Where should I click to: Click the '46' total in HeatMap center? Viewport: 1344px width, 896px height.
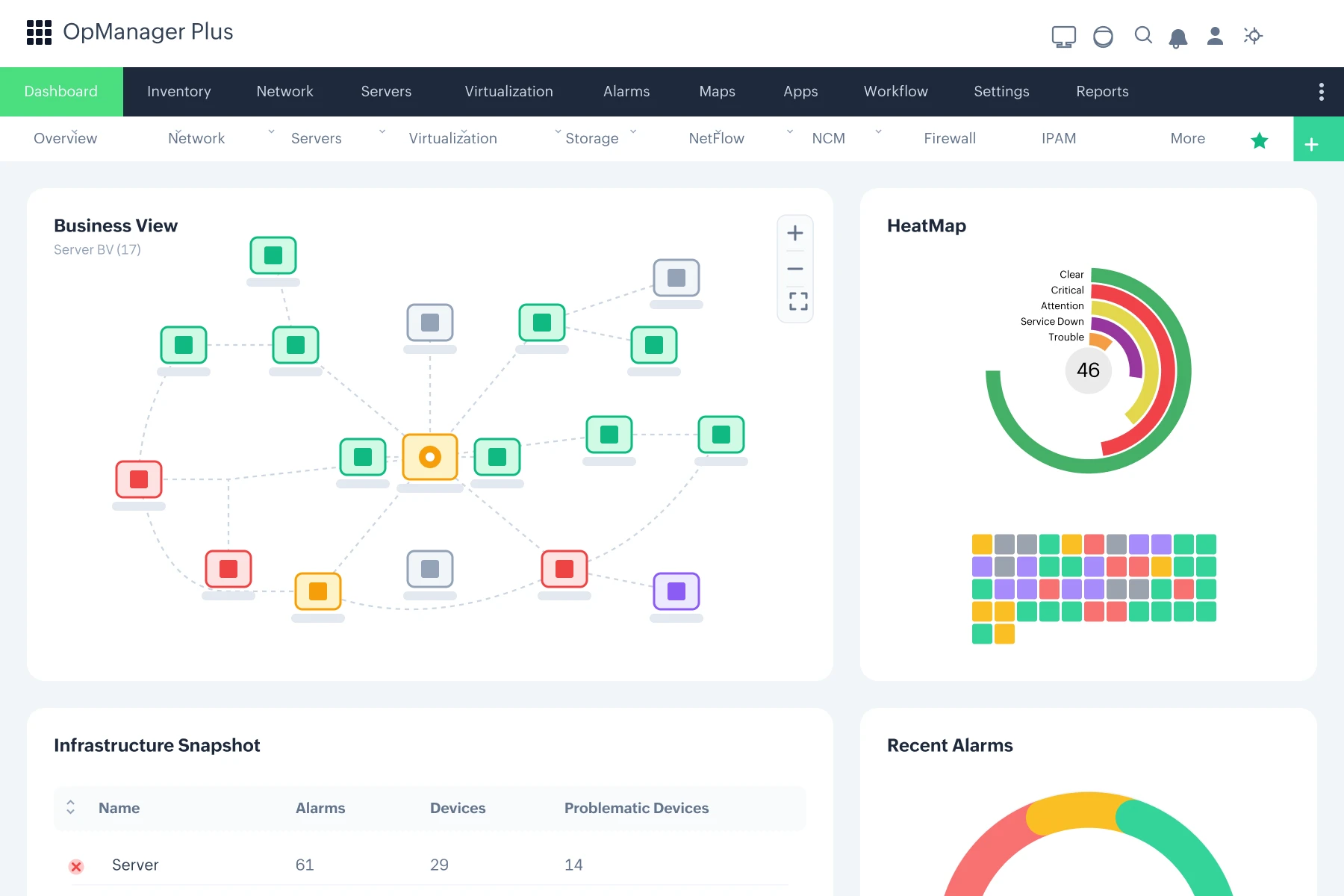tap(1088, 370)
